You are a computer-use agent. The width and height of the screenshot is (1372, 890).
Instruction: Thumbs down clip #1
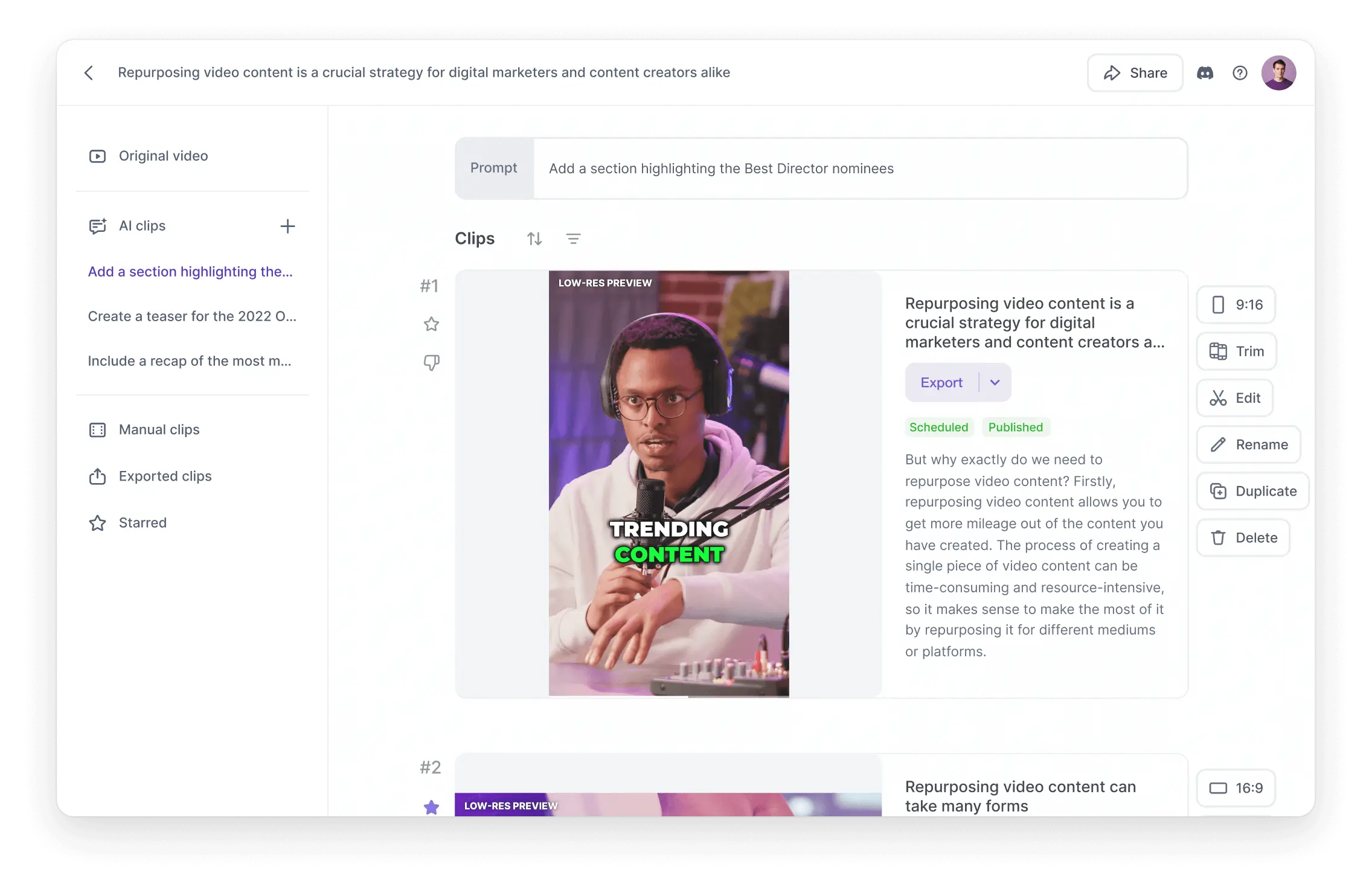tap(431, 362)
